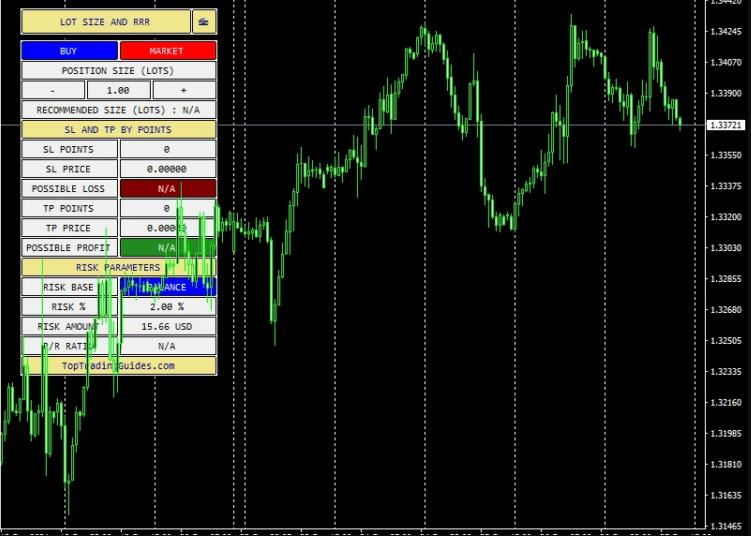Click the RISK % label
This screenshot has height=536, width=751.
click(69, 306)
